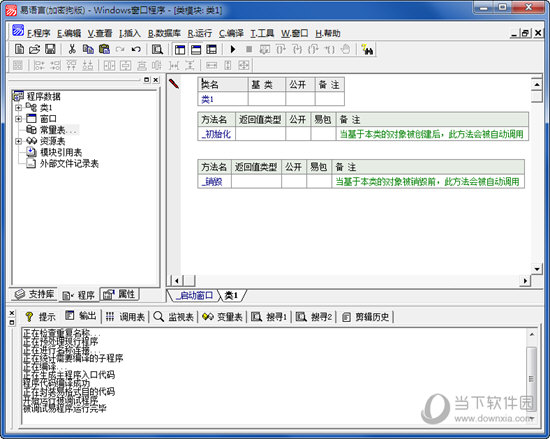Click editor horizontal scrollbar left arrow
The width and height of the screenshot is (550, 439).
coord(177,281)
